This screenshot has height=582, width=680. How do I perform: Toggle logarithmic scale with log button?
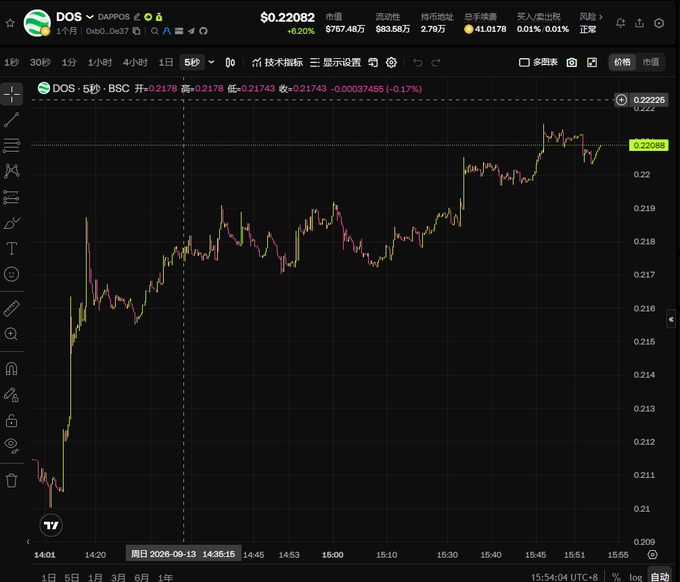click(x=635, y=577)
